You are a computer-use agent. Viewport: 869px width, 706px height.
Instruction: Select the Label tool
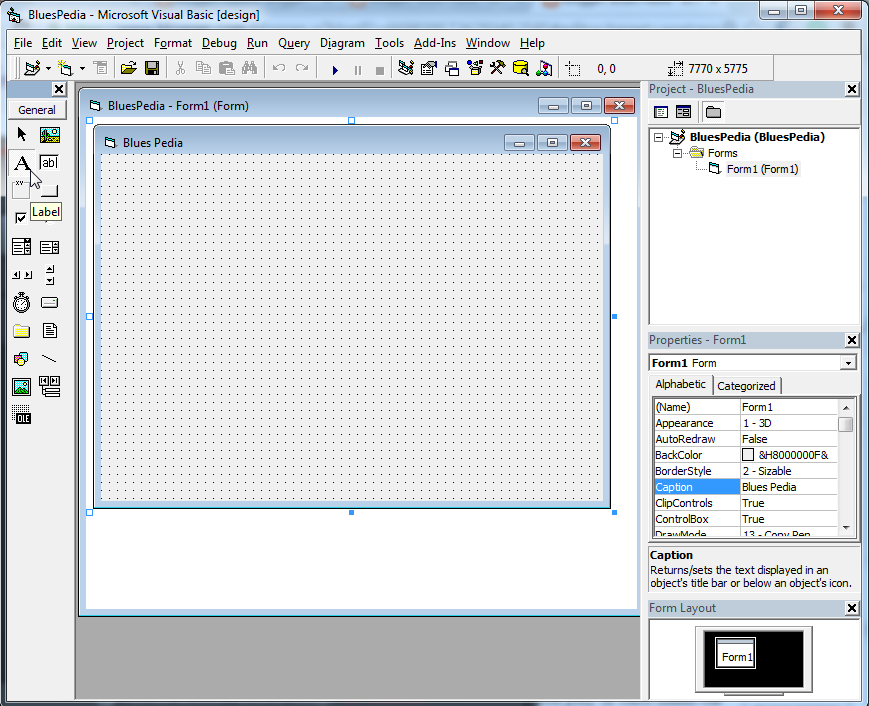[x=21, y=162]
